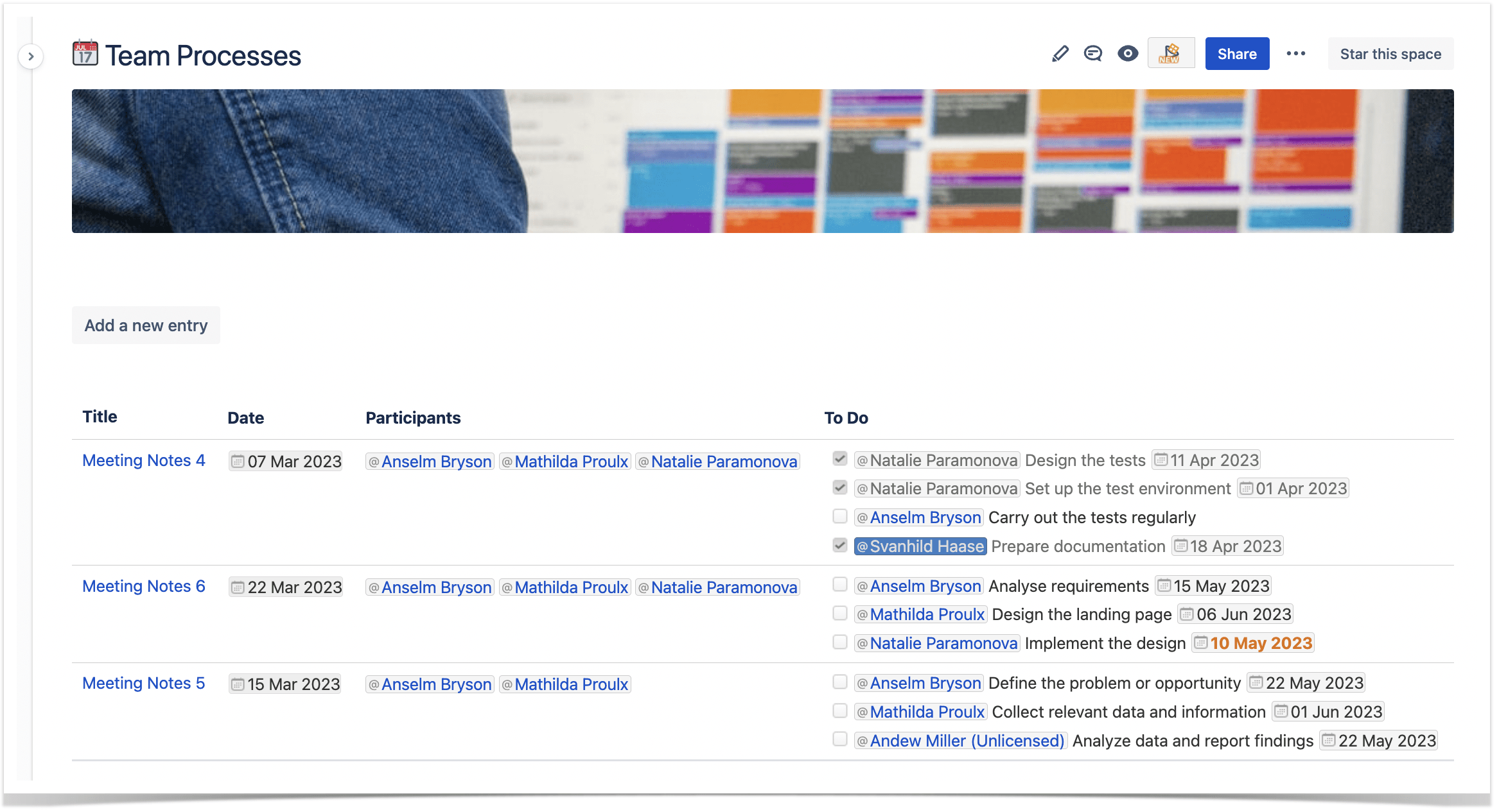Click the To Do column header
Screen dimensions: 1499x812
846,418
